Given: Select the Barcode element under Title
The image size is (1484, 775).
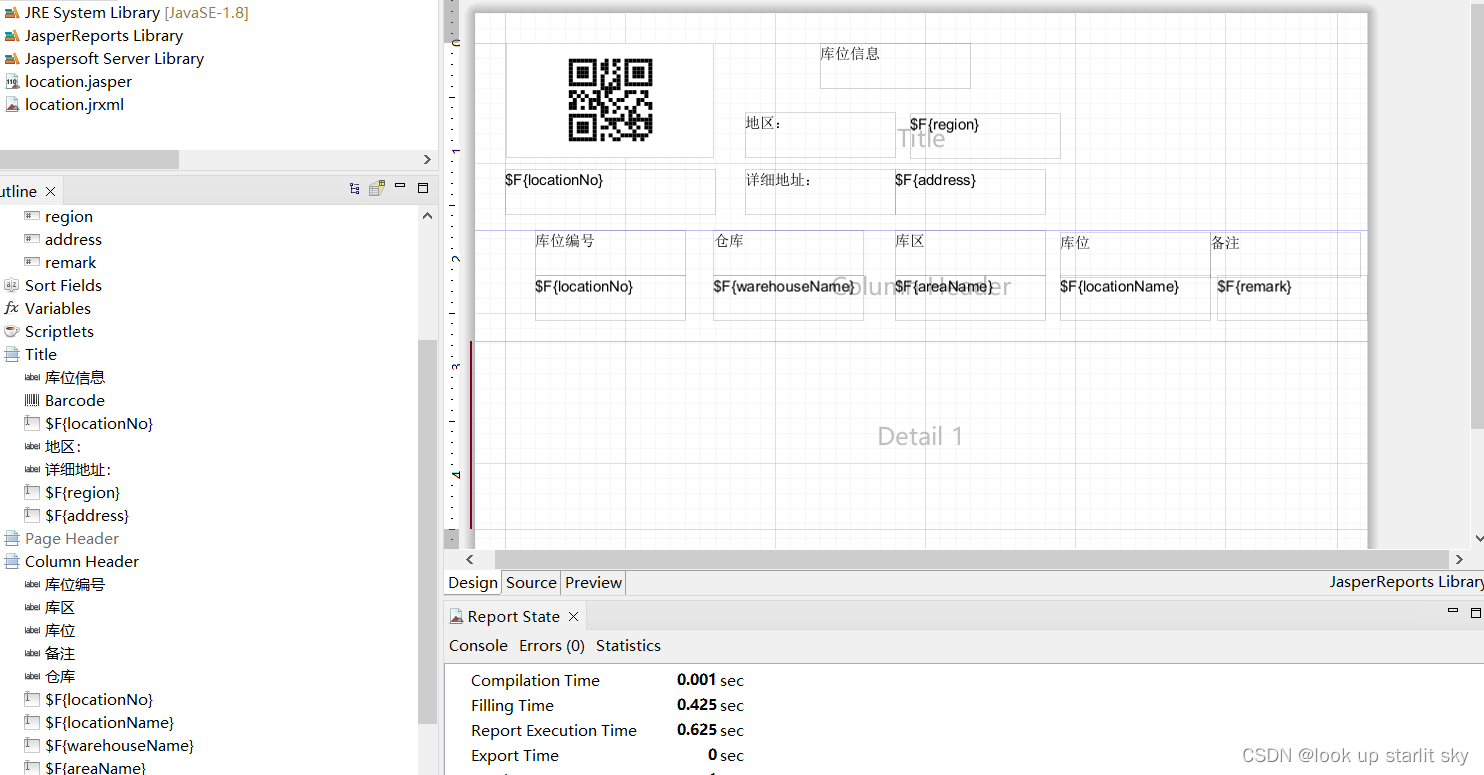Looking at the screenshot, I should [x=75, y=400].
